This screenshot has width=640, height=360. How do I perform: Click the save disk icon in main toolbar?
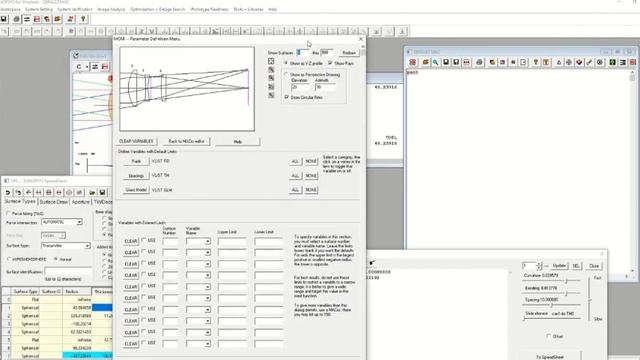4,19
